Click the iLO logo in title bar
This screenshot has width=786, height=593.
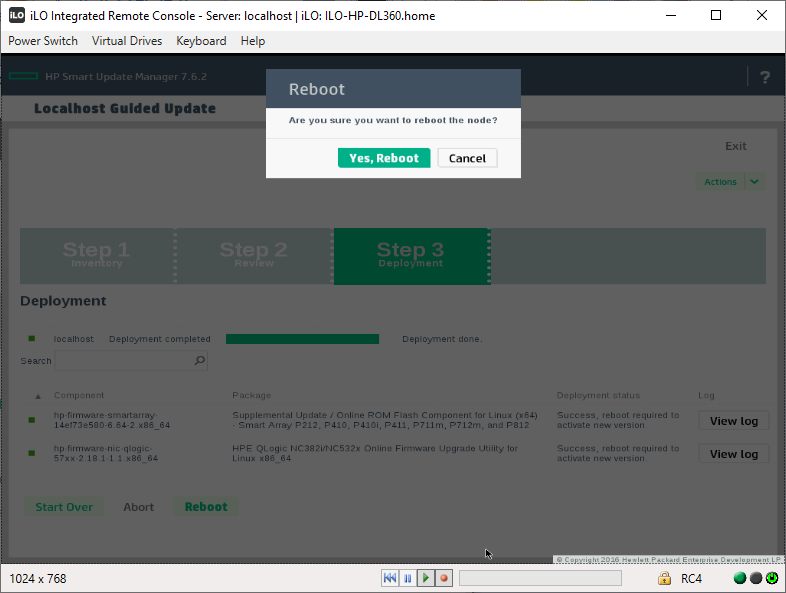pyautogui.click(x=17, y=15)
